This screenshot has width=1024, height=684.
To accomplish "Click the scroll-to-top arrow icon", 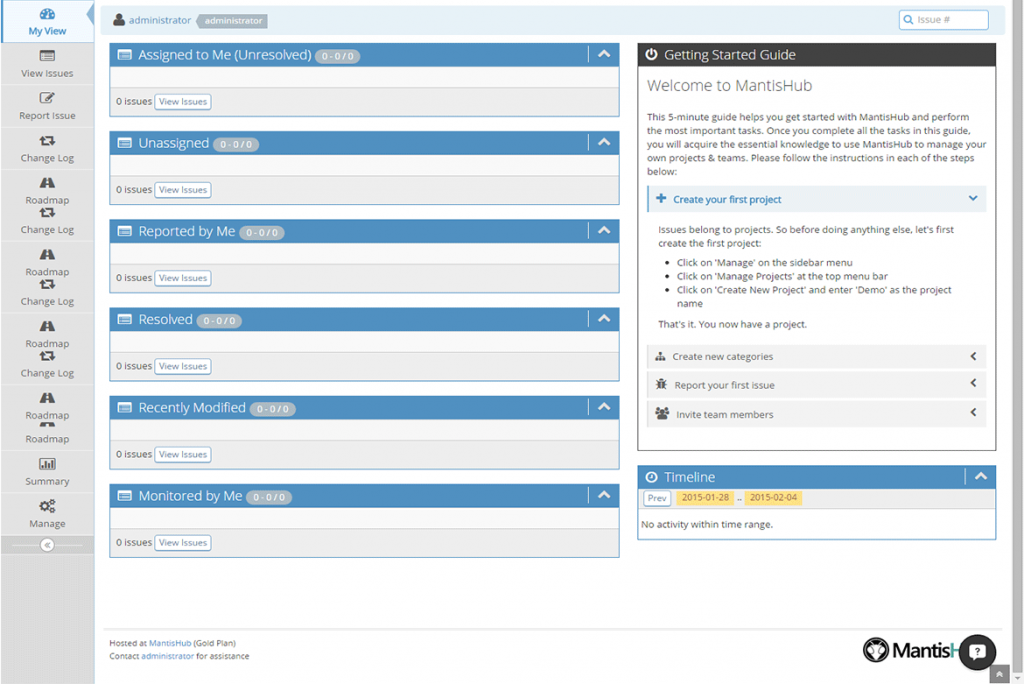I will 999,674.
